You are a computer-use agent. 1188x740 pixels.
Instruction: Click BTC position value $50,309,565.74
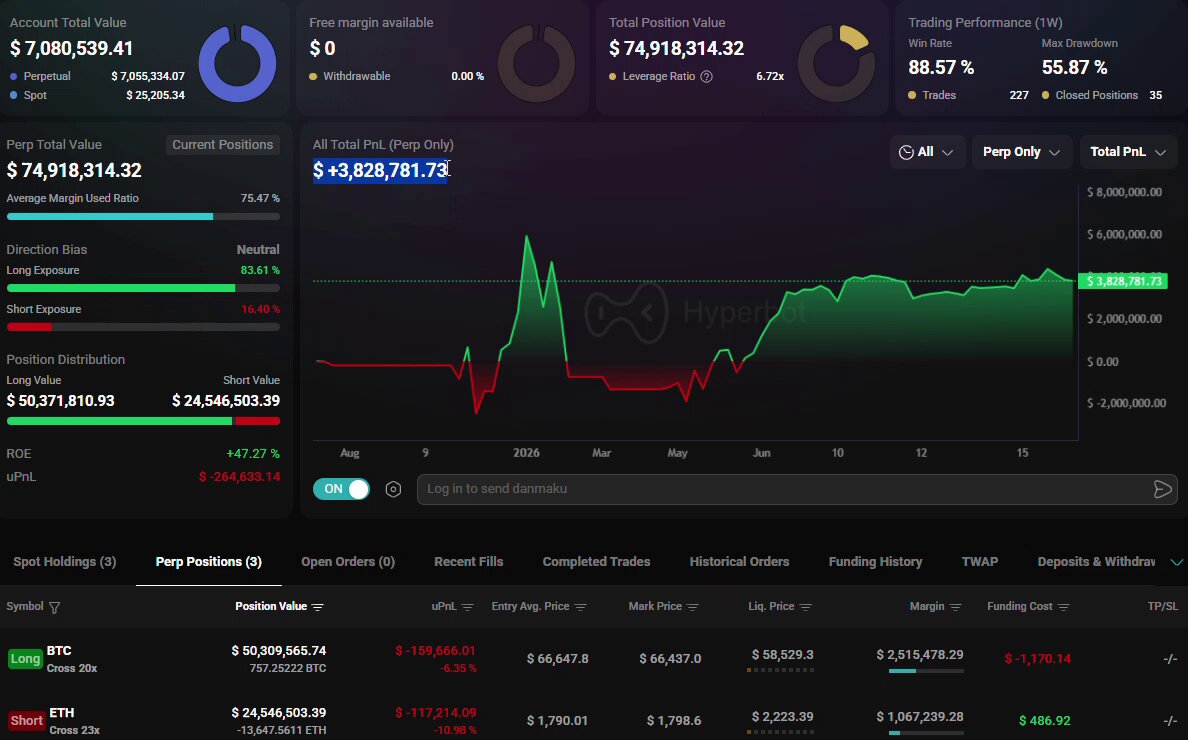pos(279,651)
